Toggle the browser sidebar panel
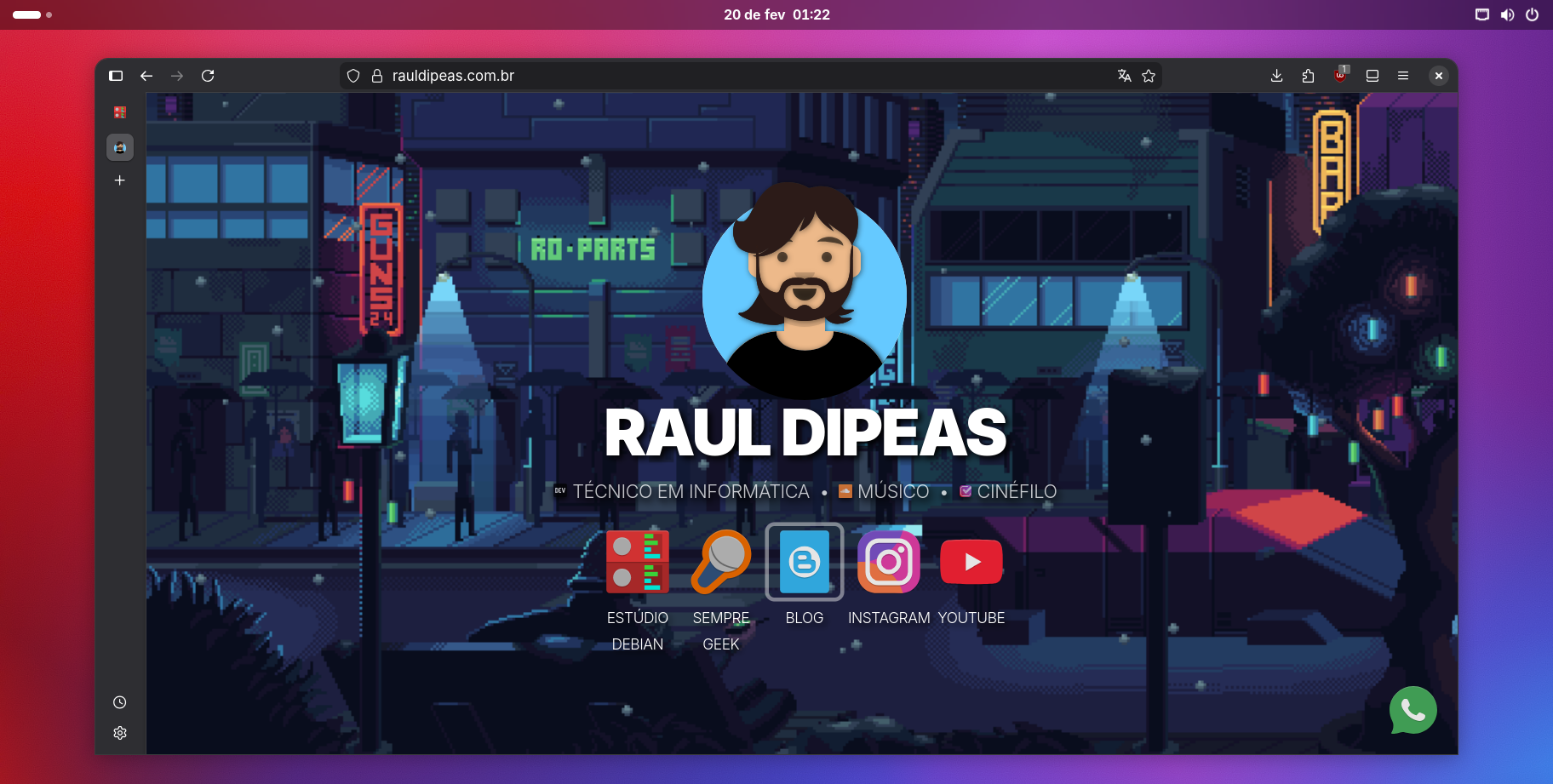The height and width of the screenshot is (784, 1553). tap(116, 76)
